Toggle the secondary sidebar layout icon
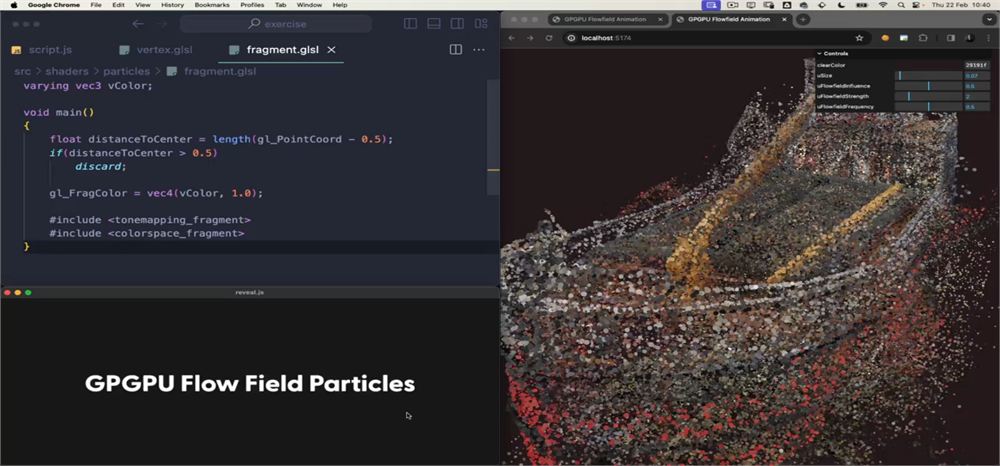Image resolution: width=1000 pixels, height=466 pixels. (x=457, y=24)
